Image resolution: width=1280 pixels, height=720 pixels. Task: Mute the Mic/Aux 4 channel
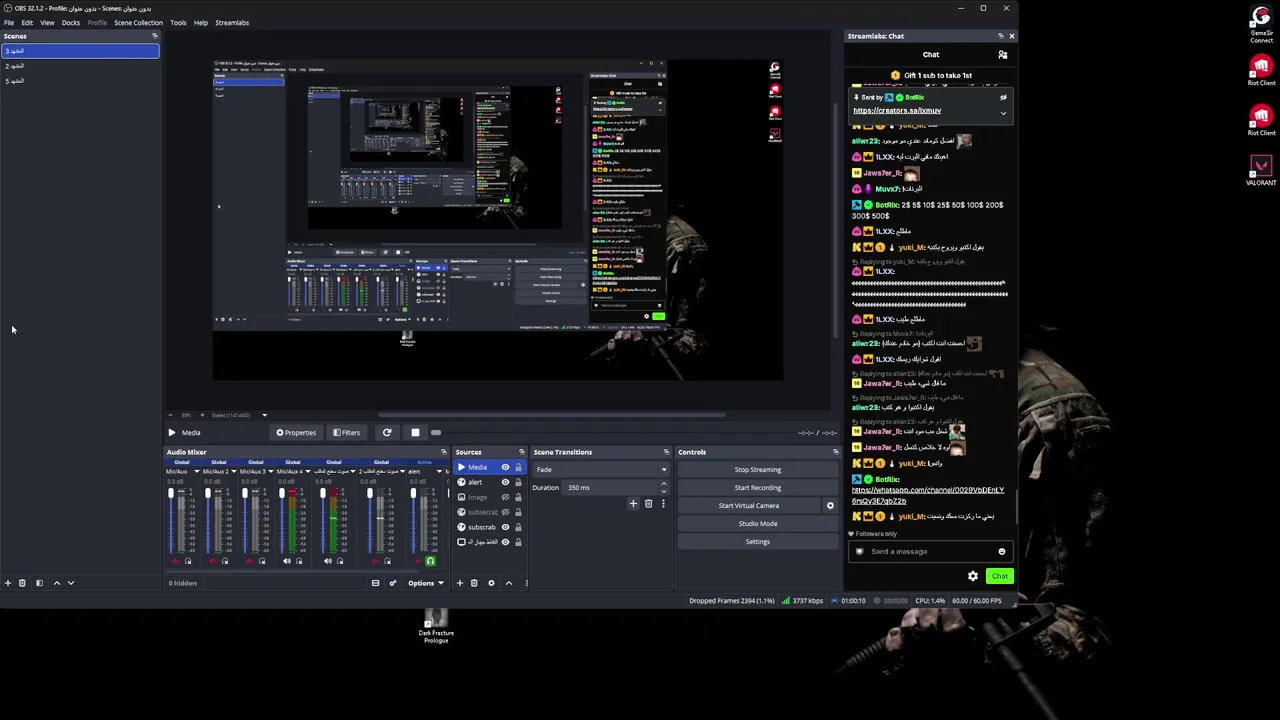(x=286, y=562)
